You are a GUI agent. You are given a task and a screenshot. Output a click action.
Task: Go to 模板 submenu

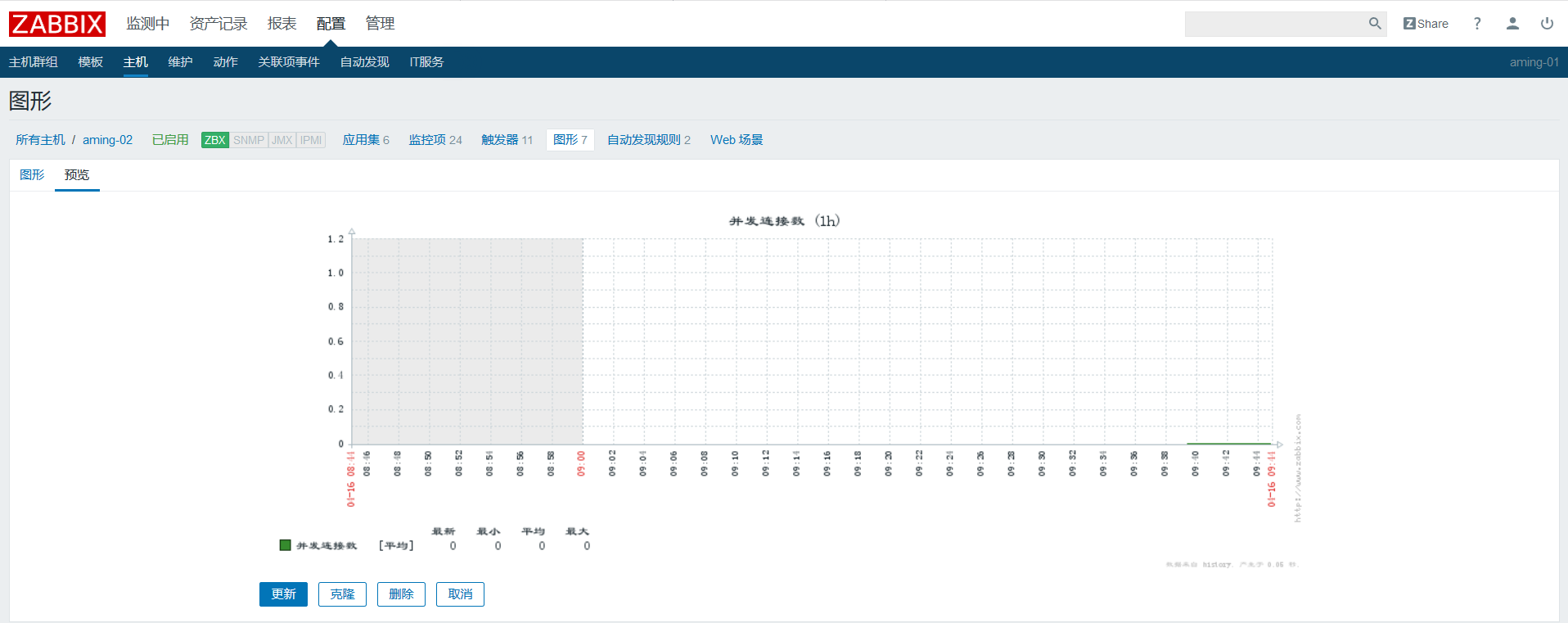tap(91, 62)
